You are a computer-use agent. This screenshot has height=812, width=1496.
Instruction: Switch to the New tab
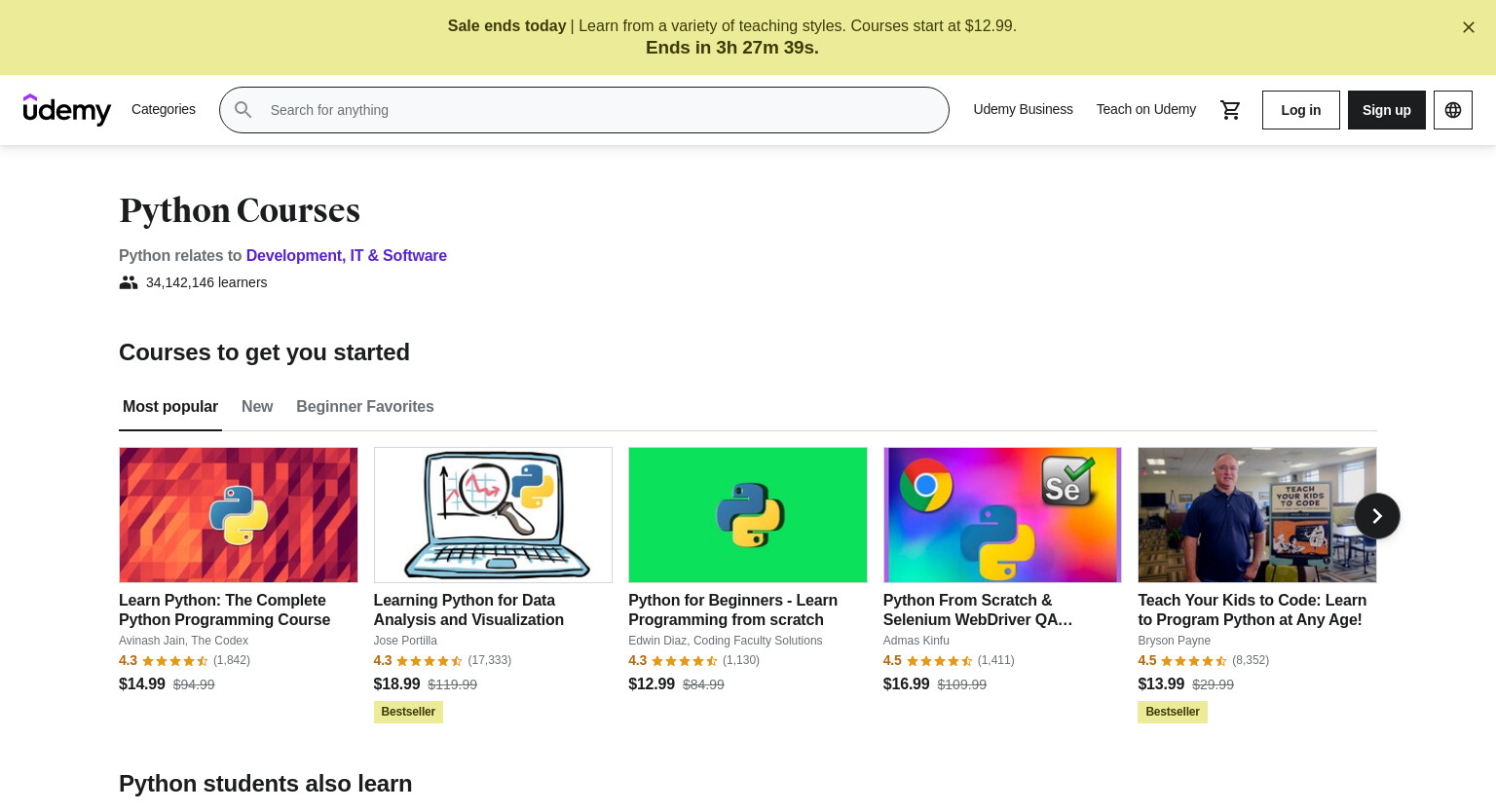(257, 407)
